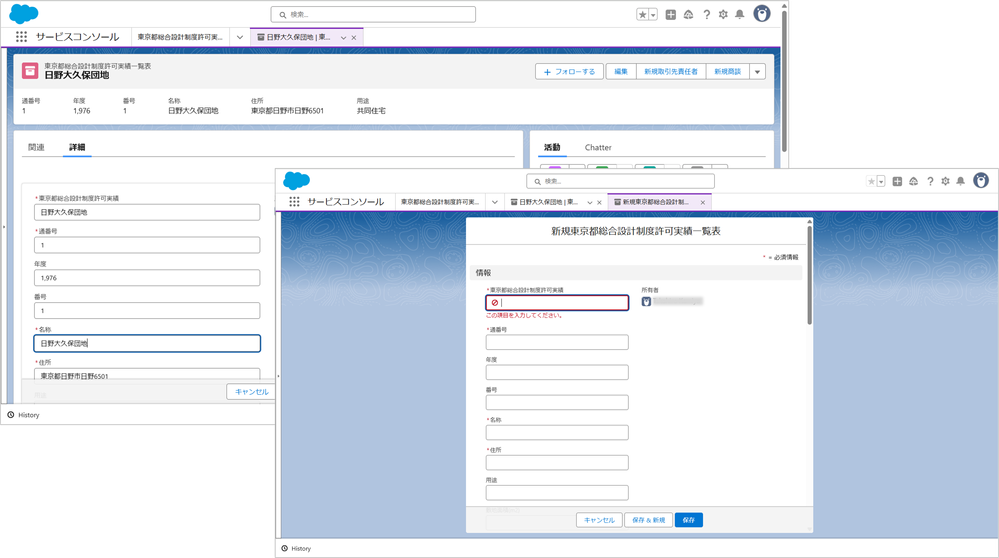Expand more actions arrow beside 新規商談
The width and height of the screenshot is (999, 558).
pos(758,71)
